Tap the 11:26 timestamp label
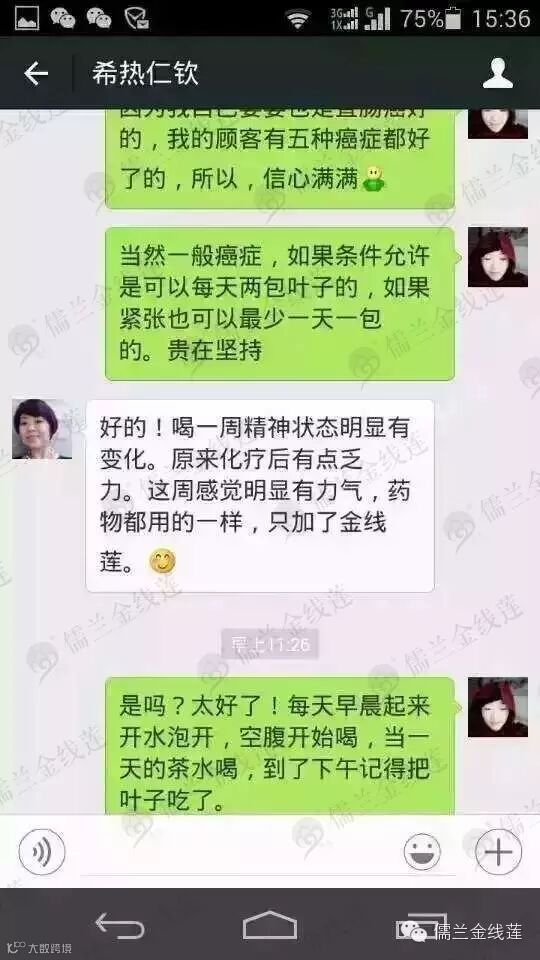 click(270, 644)
